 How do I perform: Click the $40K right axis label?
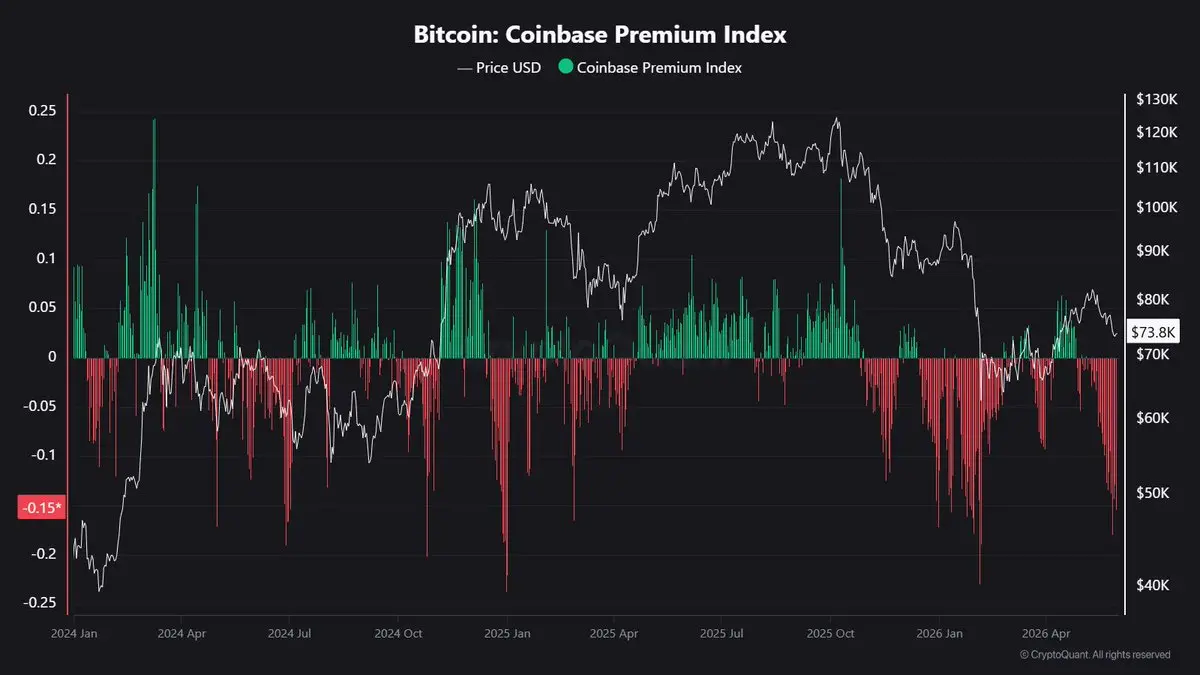pyautogui.click(x=1156, y=584)
